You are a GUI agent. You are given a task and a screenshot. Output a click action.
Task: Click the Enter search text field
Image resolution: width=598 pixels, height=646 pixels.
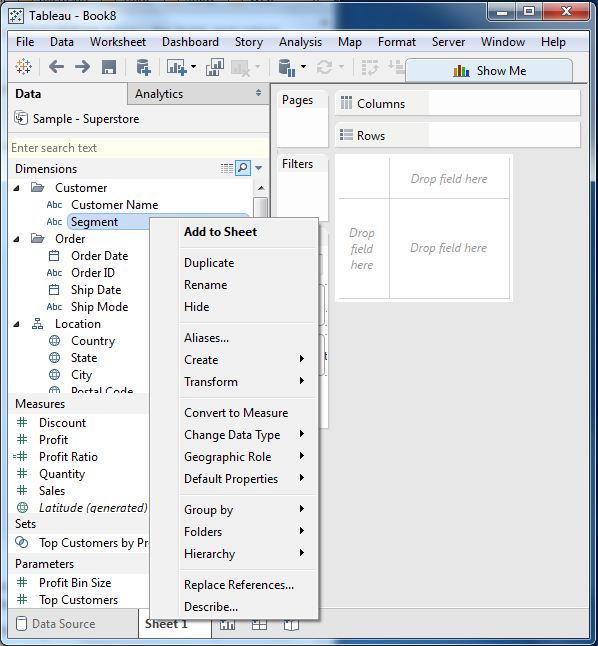138,148
